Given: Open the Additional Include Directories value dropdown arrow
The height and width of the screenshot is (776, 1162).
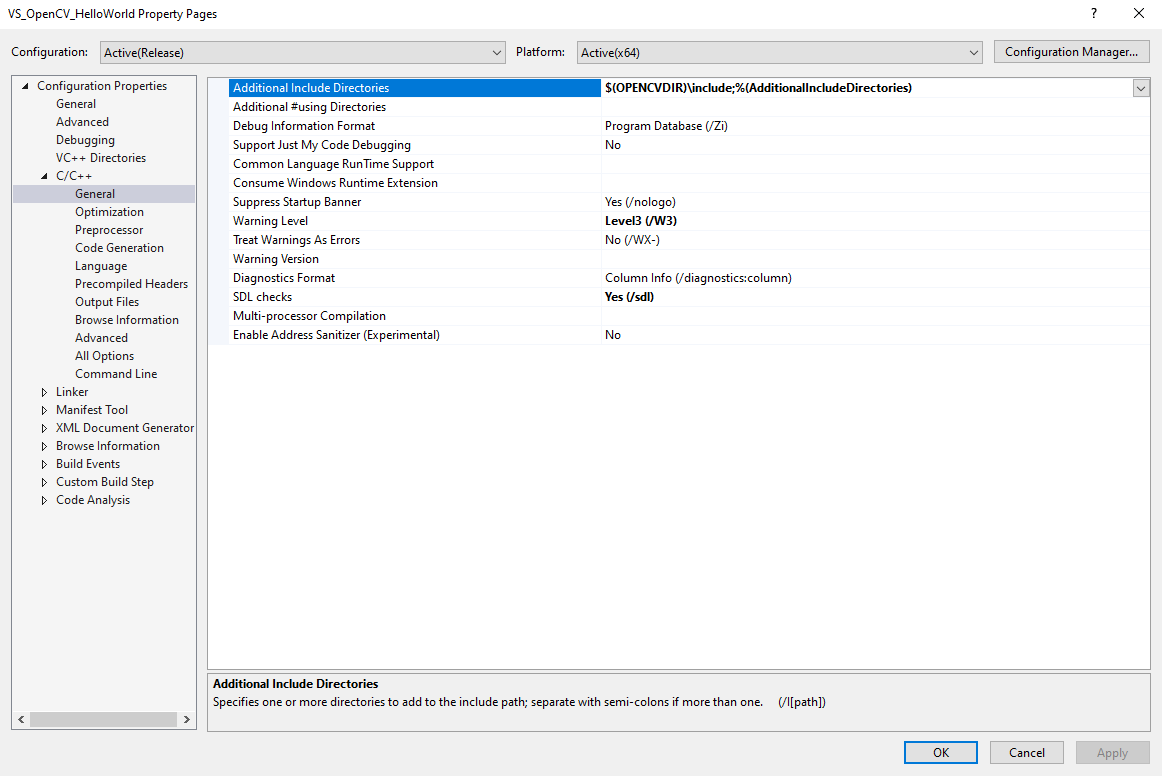Looking at the screenshot, I should pos(1141,88).
